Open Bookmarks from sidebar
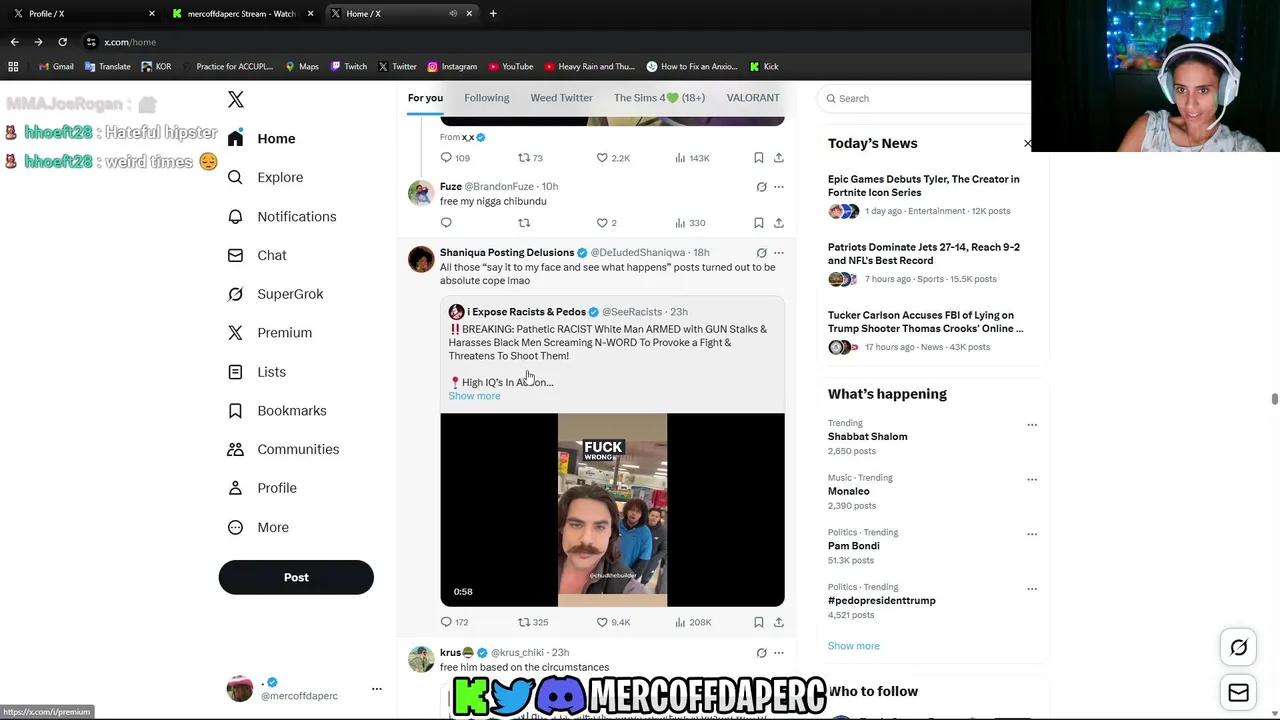This screenshot has width=1280, height=720. 278,410
